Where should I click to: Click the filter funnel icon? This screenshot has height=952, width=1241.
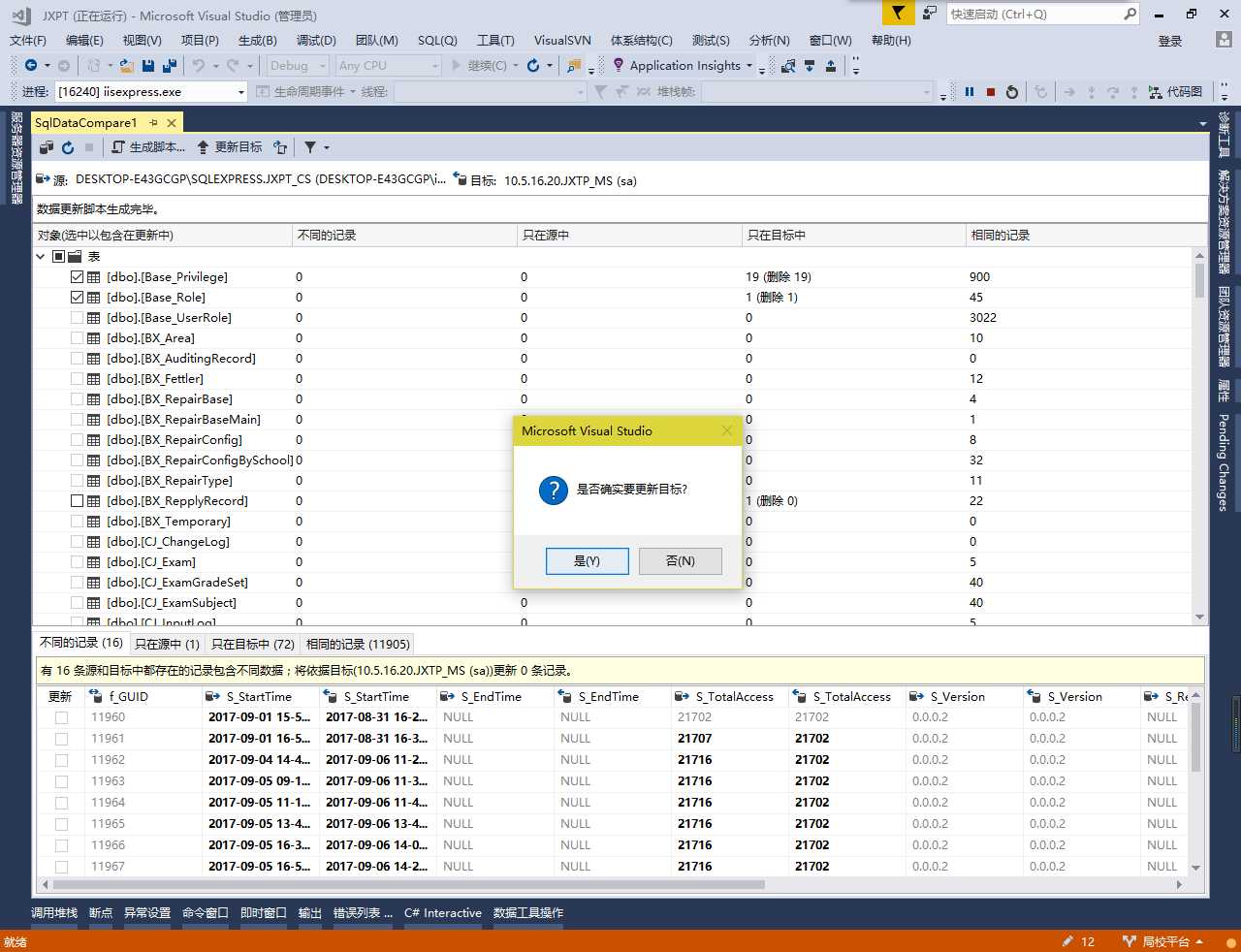310,147
